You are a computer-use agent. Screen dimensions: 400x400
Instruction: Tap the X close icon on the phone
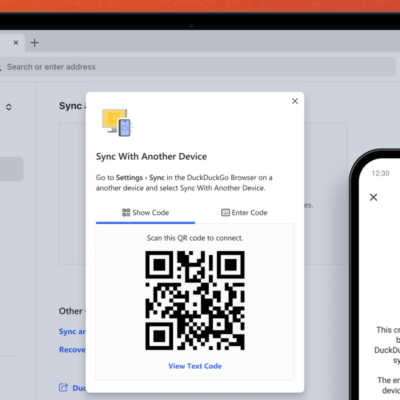[x=374, y=197]
